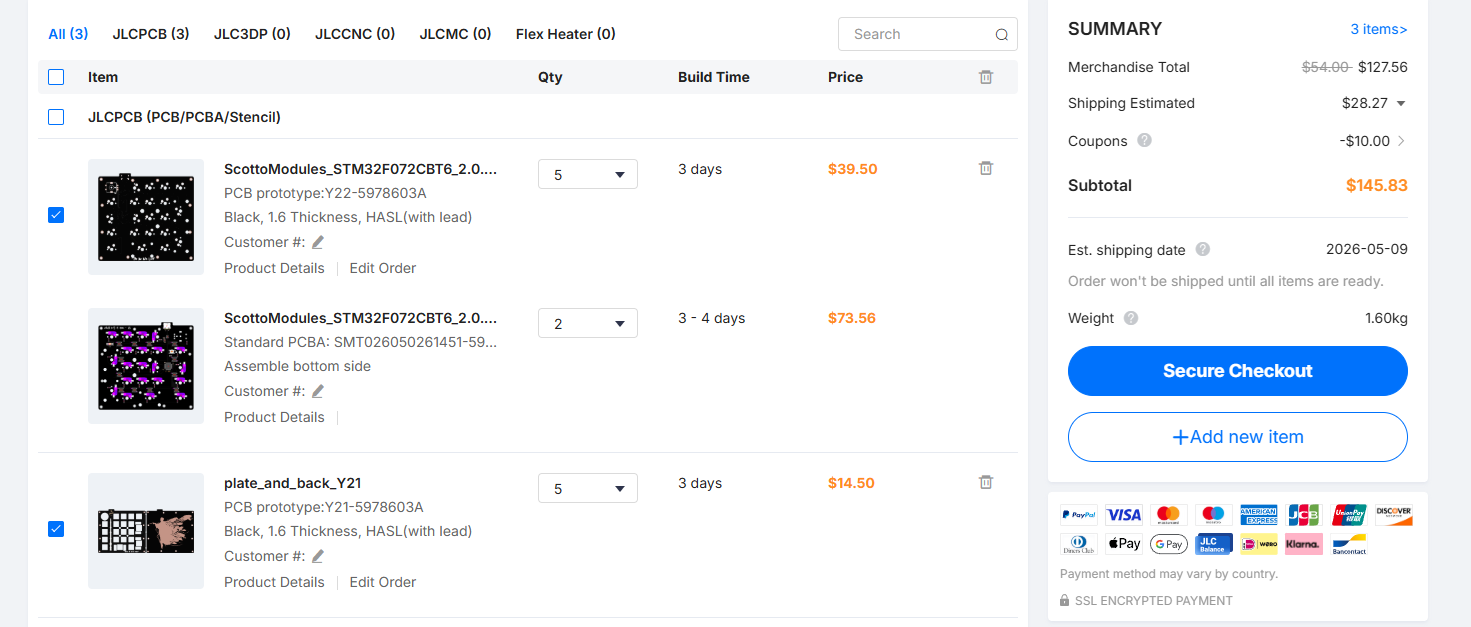Click the trash icon in the table header
Image resolution: width=1471 pixels, height=627 pixels.
[986, 77]
